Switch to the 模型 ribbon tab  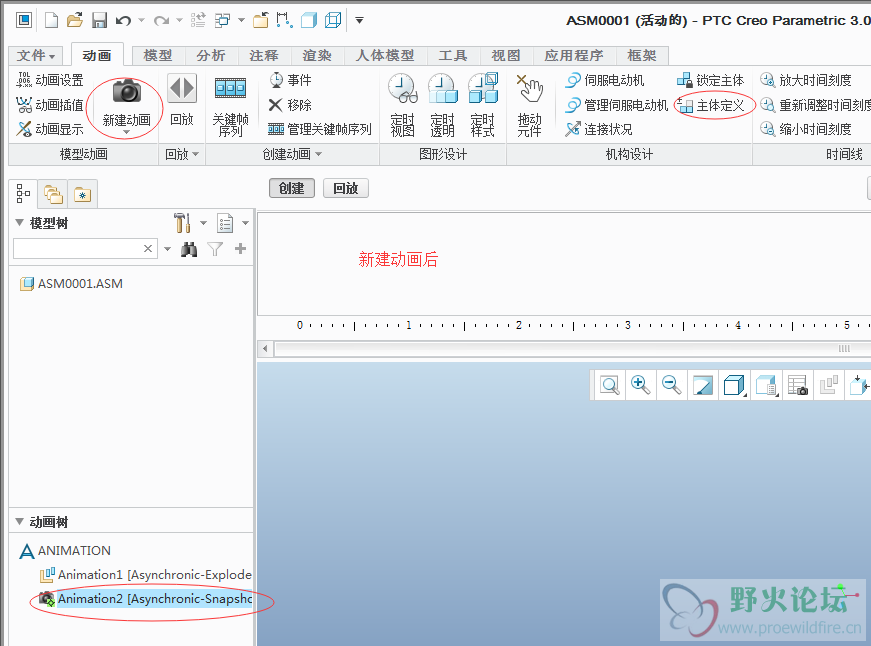pyautogui.click(x=158, y=56)
